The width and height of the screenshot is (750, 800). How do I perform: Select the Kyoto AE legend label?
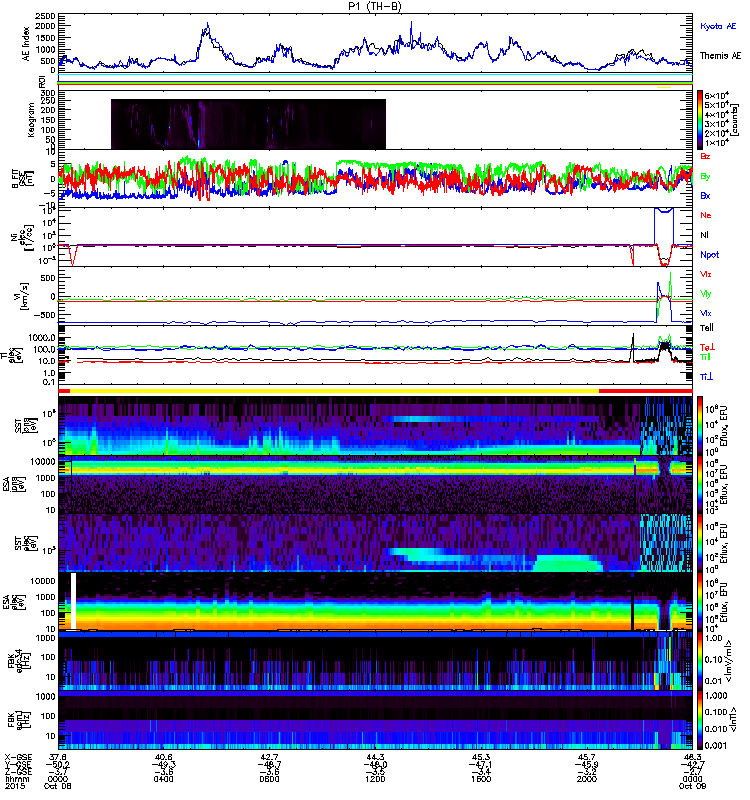(x=718, y=26)
